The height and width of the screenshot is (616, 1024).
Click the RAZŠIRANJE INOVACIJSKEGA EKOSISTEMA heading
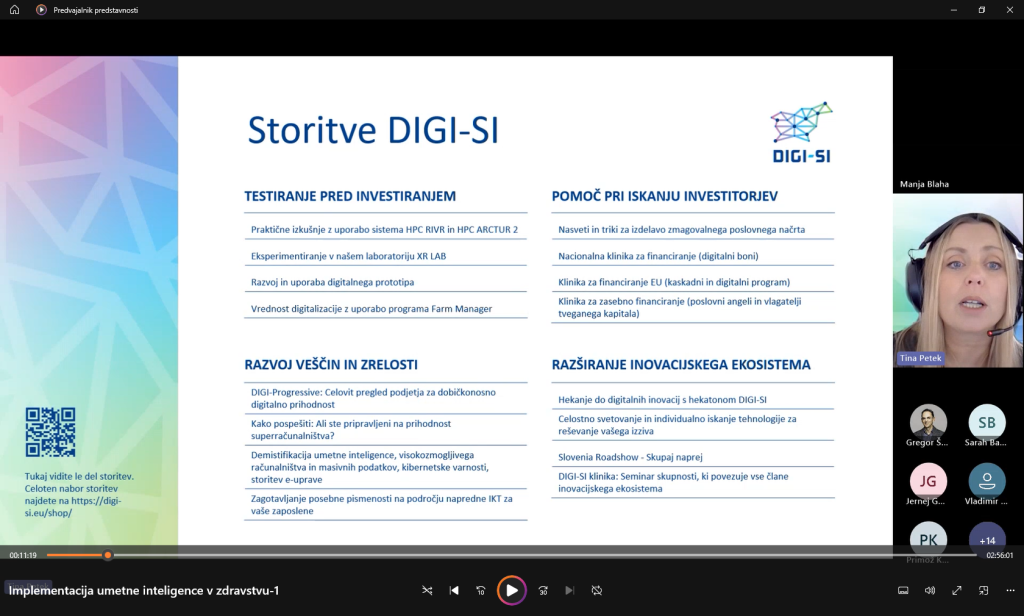click(681, 365)
